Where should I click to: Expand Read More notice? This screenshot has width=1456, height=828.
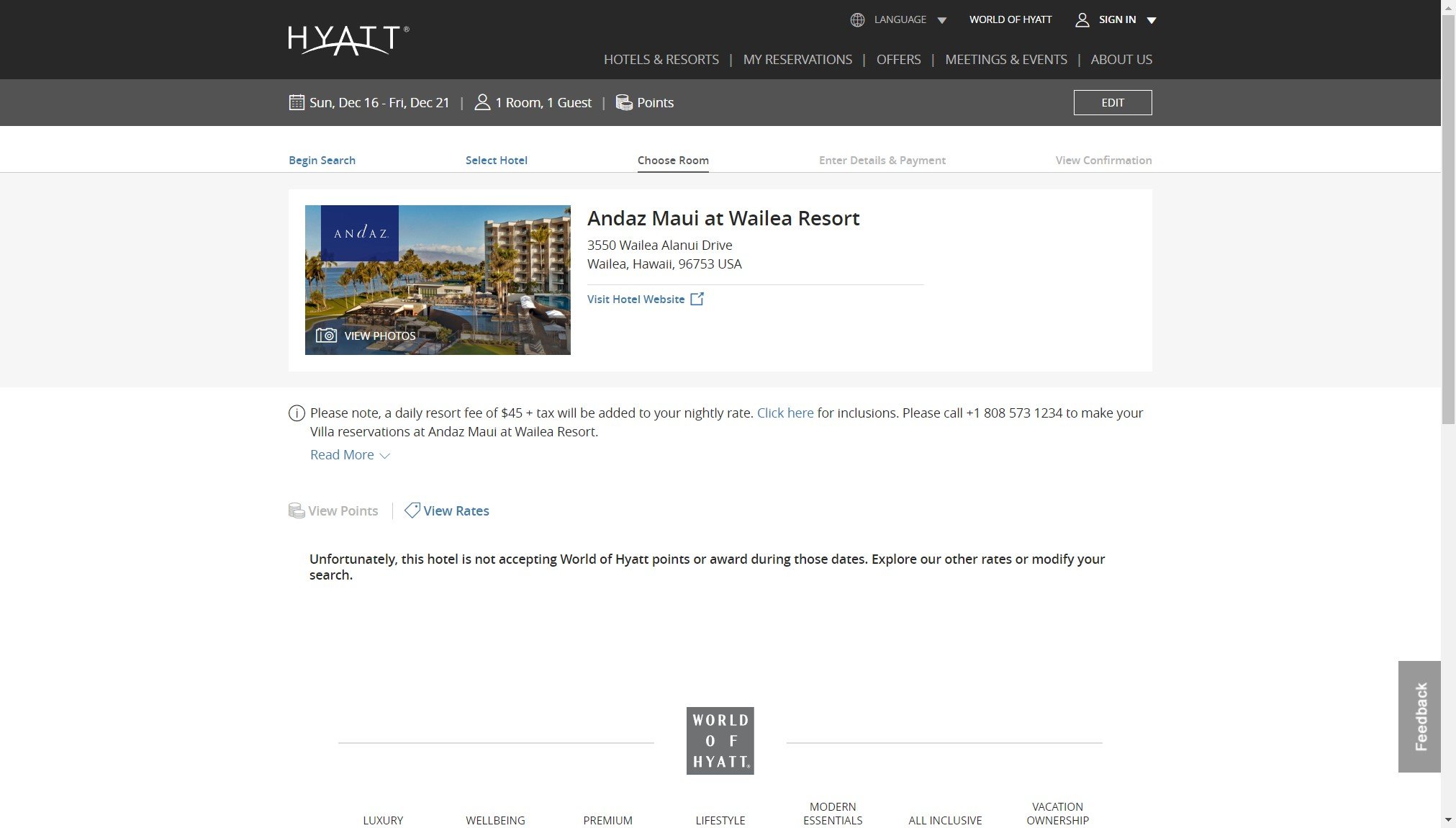click(x=350, y=455)
